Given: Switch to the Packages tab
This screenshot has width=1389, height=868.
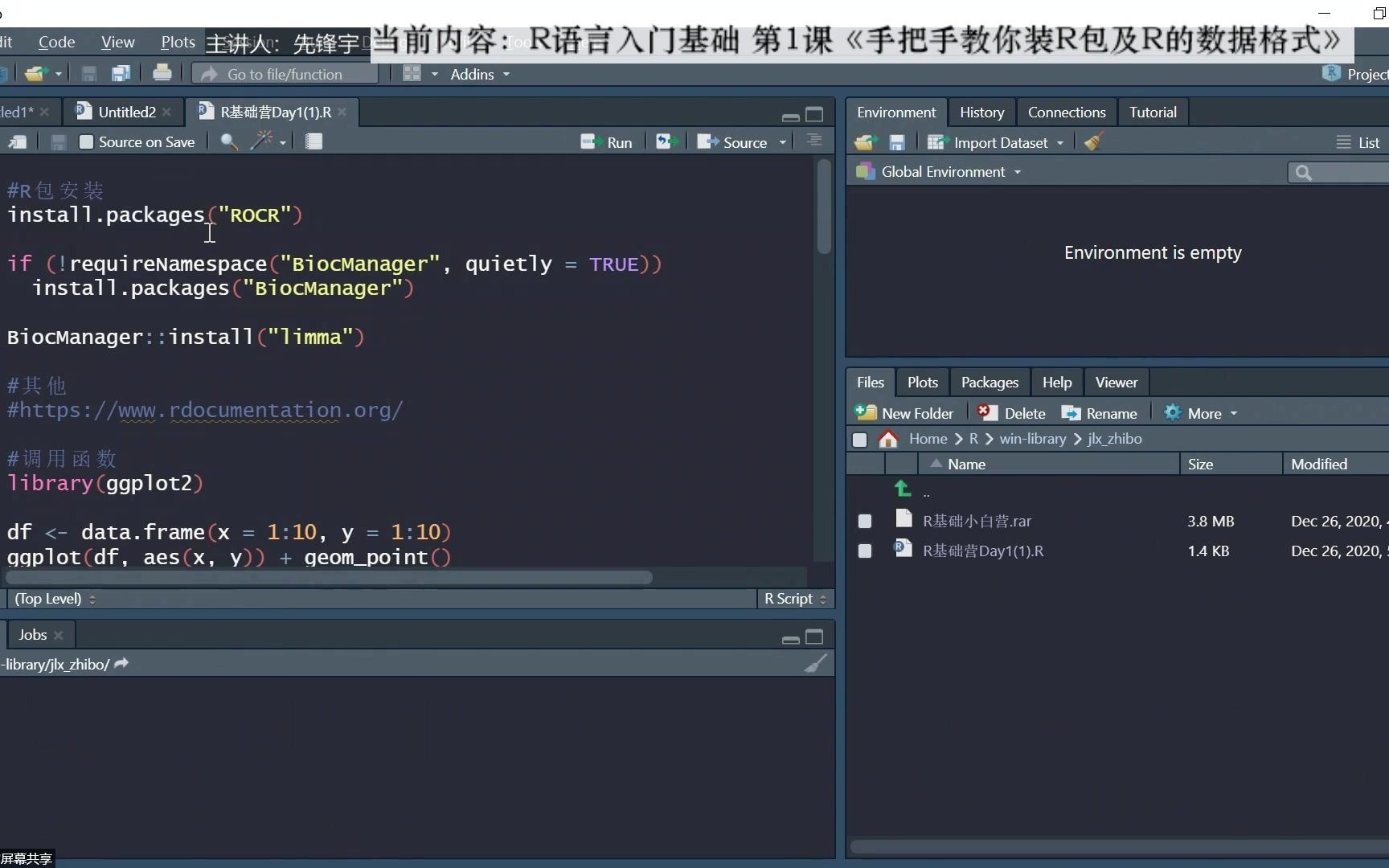Looking at the screenshot, I should click(990, 382).
